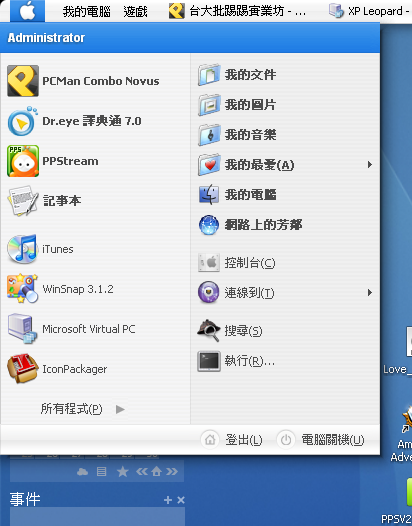Open 執行 terminal icon
The width and height of the screenshot is (412, 526).
tap(209, 361)
